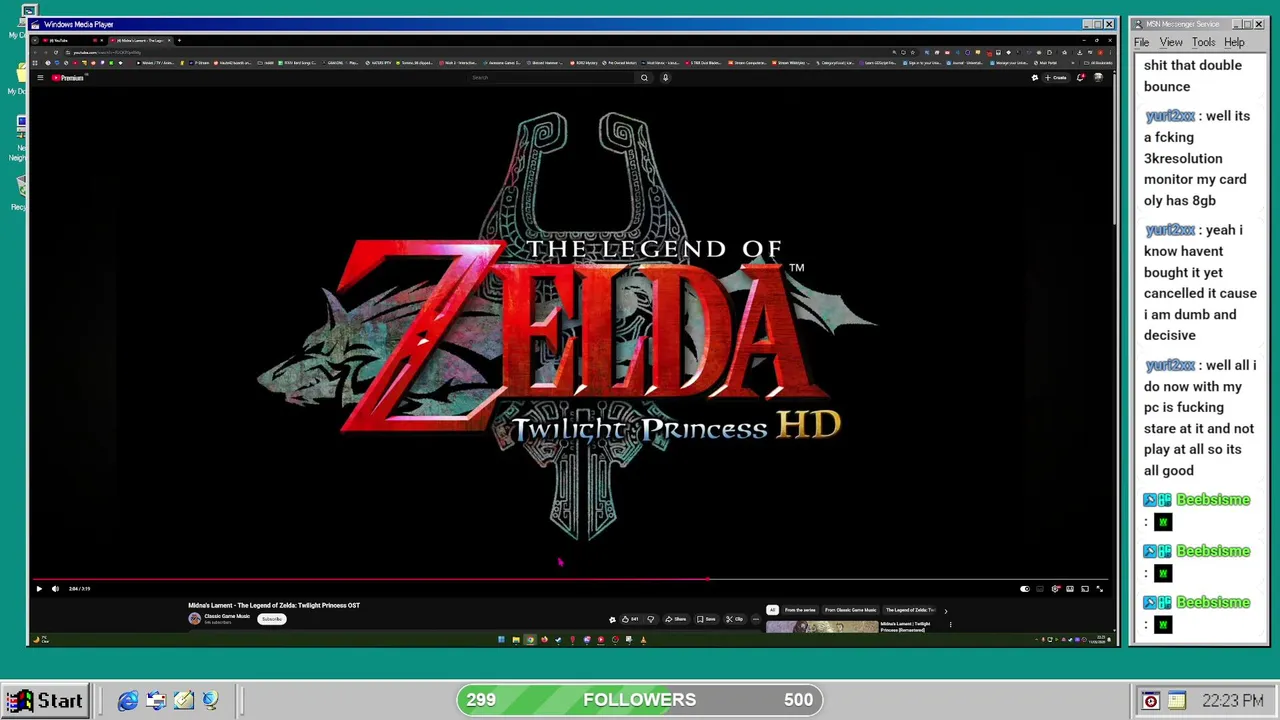This screenshot has height=720, width=1280.
Task: Open the notepad quick launch icon
Action: click(184, 701)
